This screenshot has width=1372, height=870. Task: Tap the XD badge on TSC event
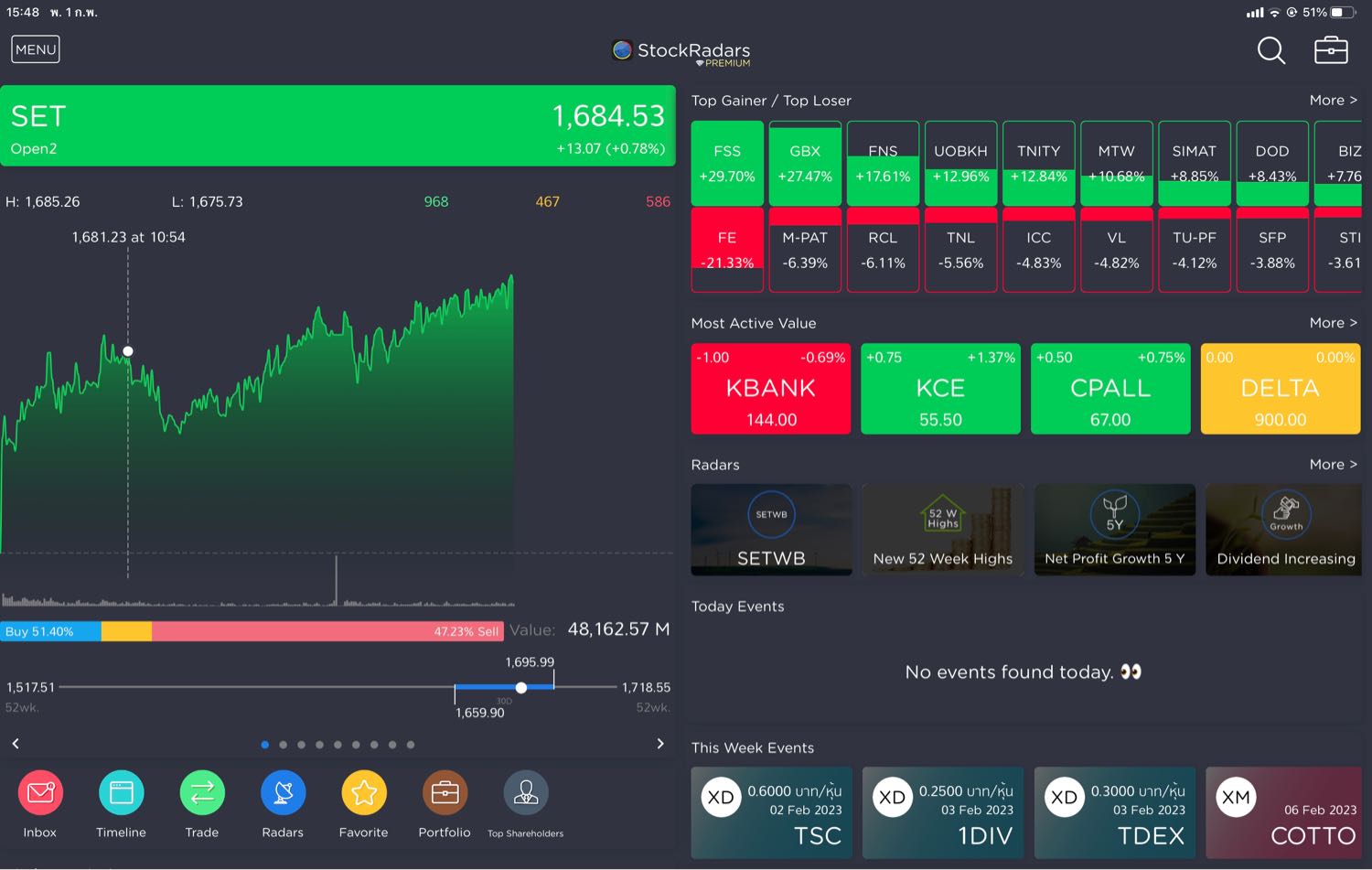point(721,798)
